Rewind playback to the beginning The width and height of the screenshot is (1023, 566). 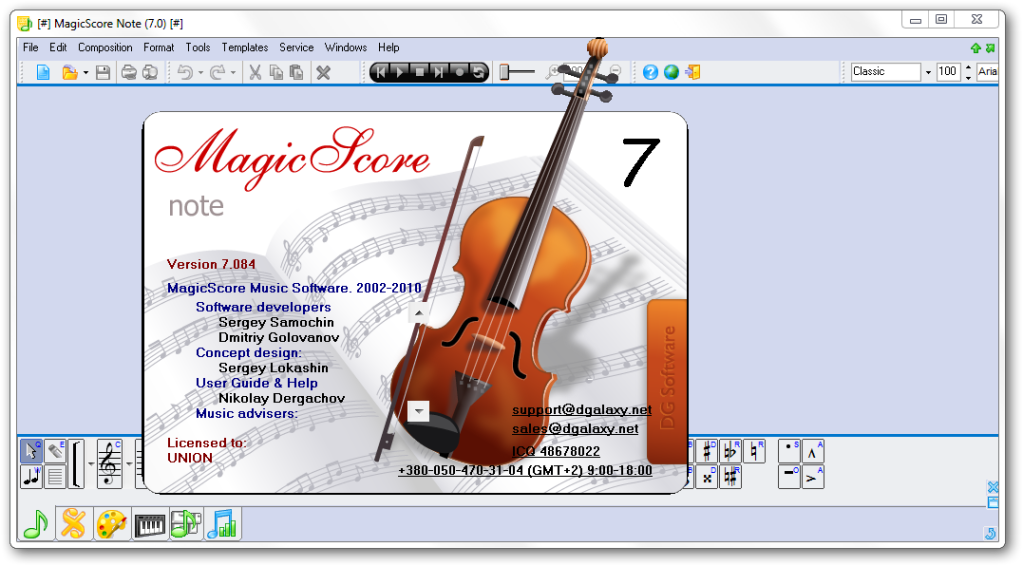pos(381,72)
